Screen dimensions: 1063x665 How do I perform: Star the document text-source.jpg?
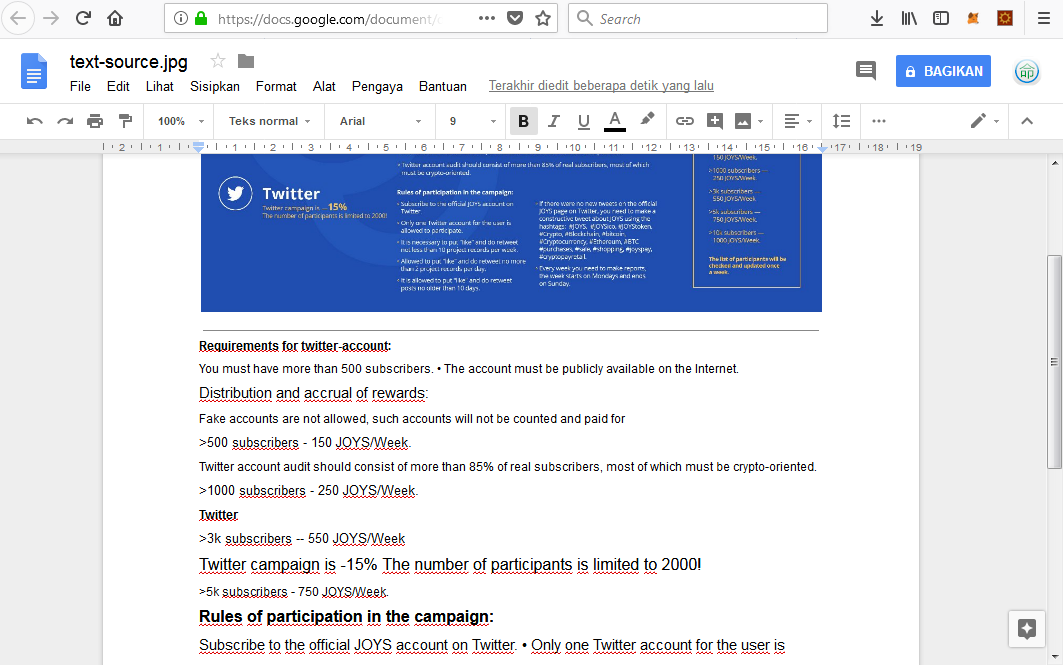point(218,61)
